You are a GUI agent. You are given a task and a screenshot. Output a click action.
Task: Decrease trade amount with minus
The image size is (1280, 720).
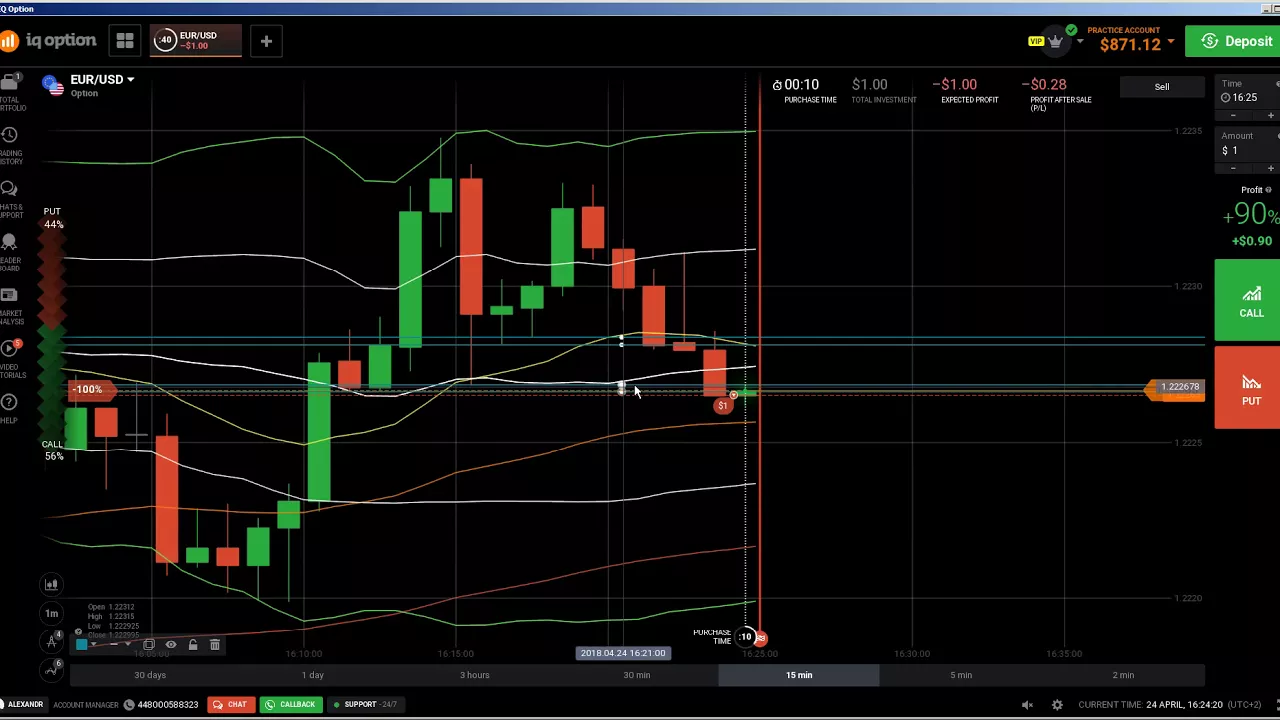pyautogui.click(x=1232, y=168)
